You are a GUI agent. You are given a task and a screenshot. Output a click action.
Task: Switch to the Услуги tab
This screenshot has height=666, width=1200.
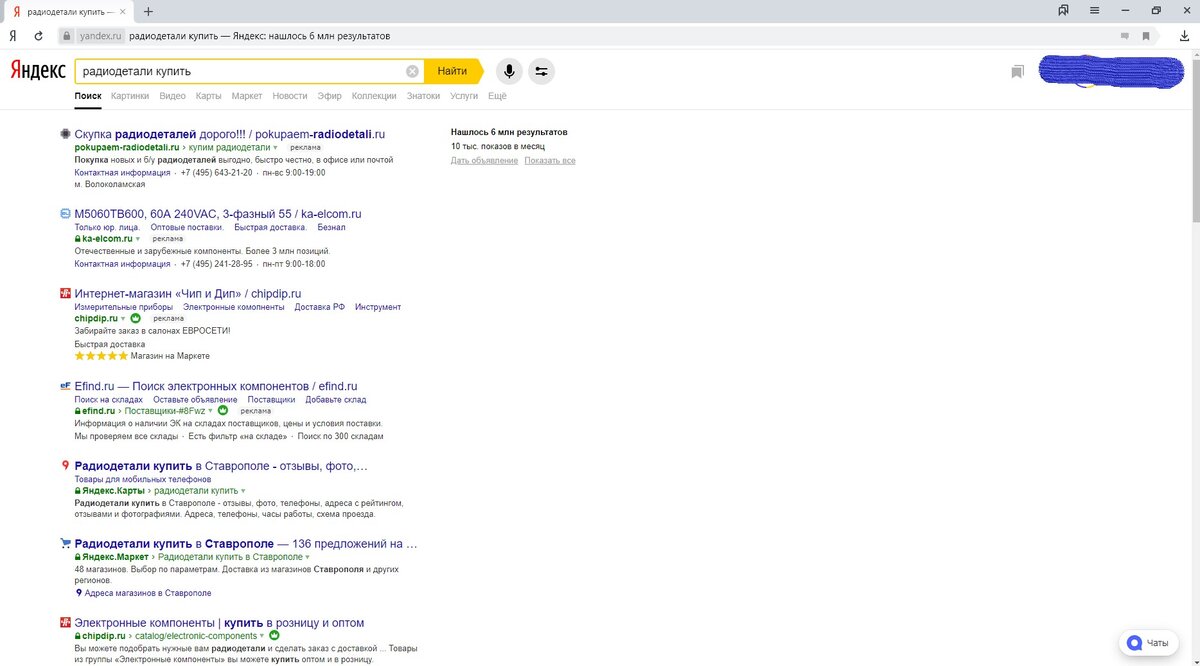(464, 96)
